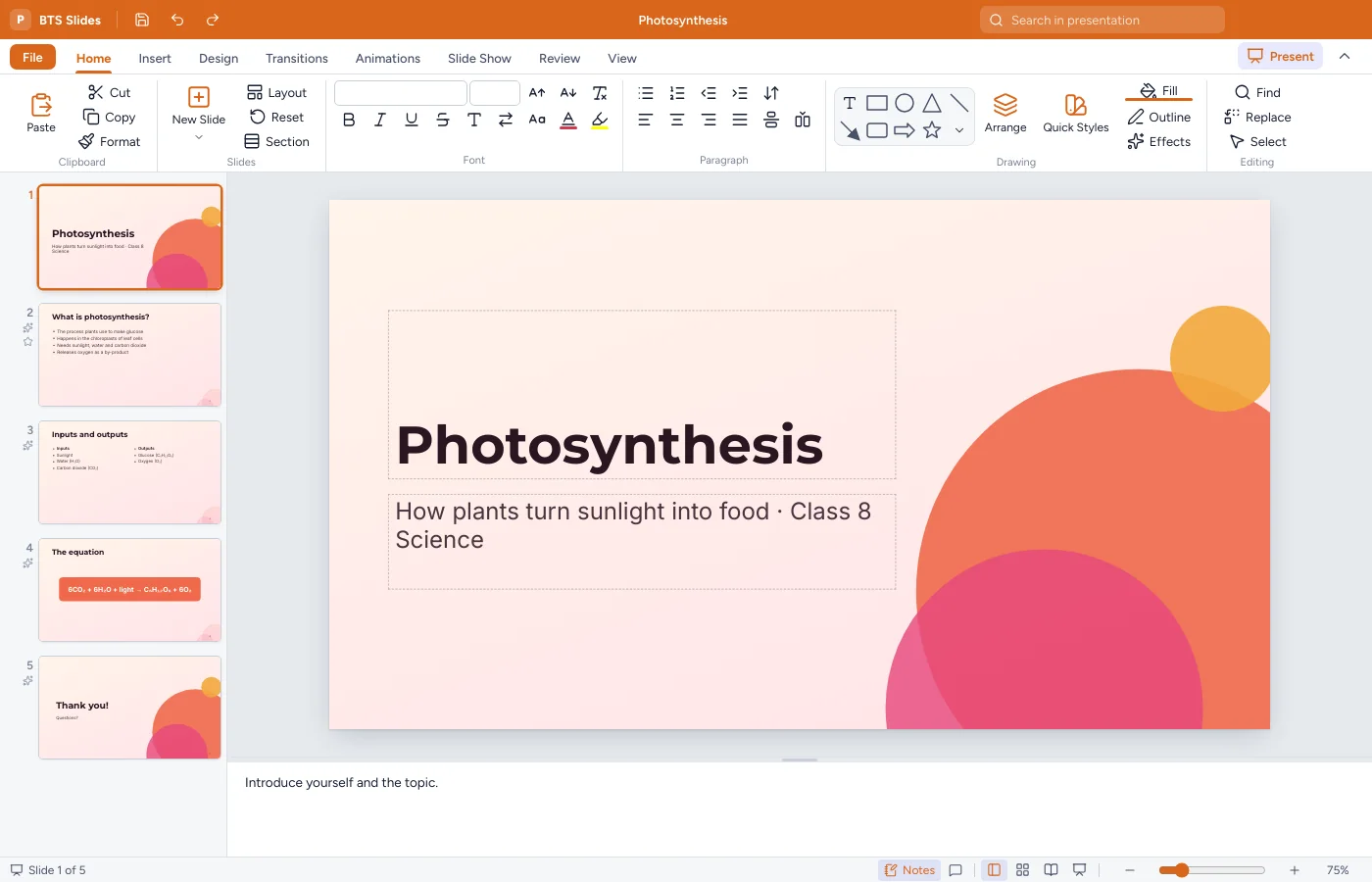Select the Rectangle shape
1372x882 pixels.
877,103
